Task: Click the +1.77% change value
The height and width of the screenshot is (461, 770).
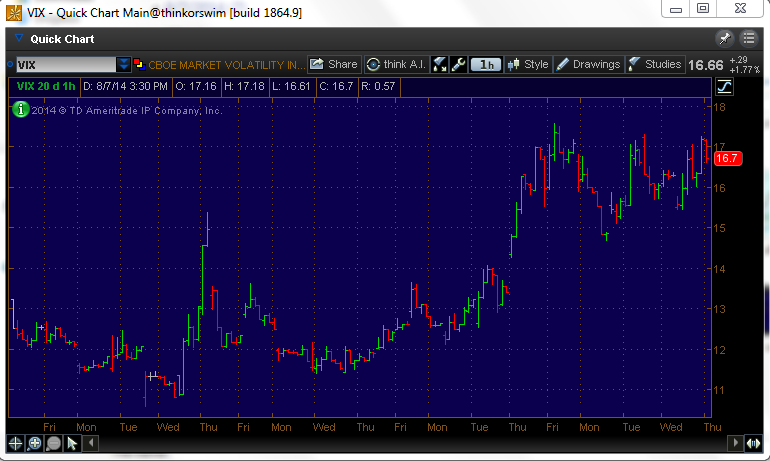Action: coord(744,70)
